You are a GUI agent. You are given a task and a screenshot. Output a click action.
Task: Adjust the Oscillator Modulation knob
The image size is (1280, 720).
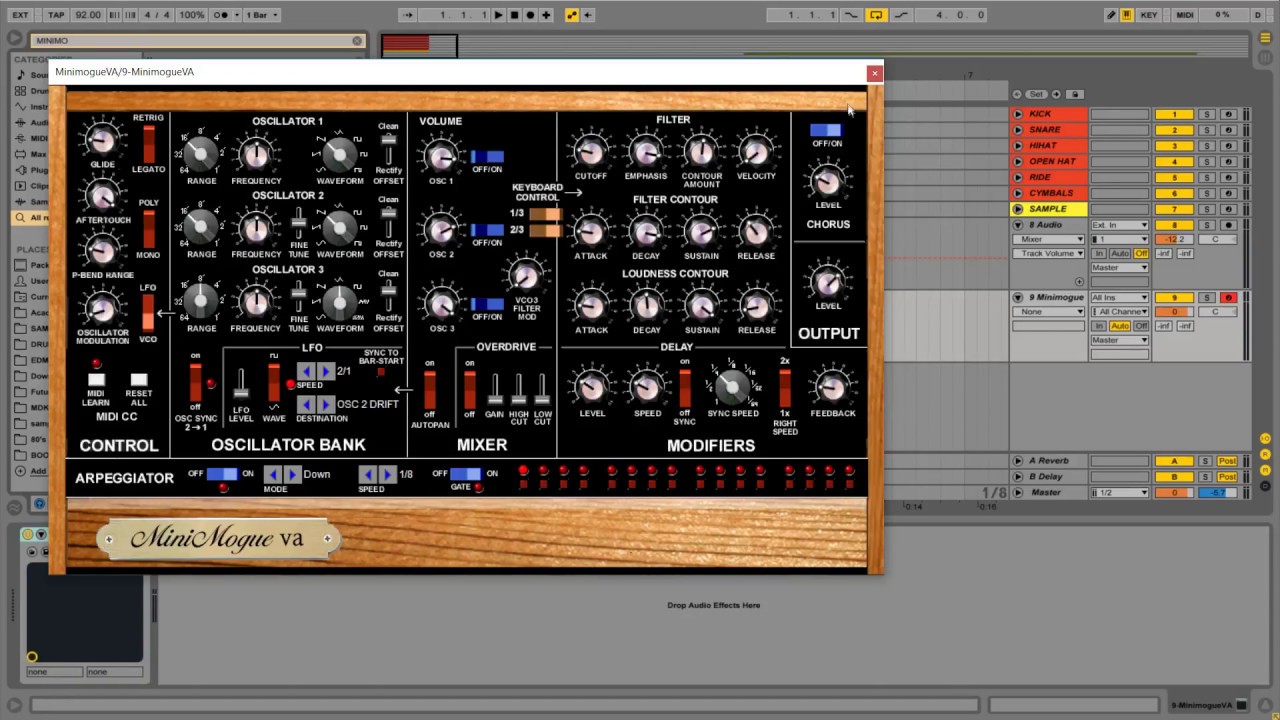pyautogui.click(x=101, y=309)
